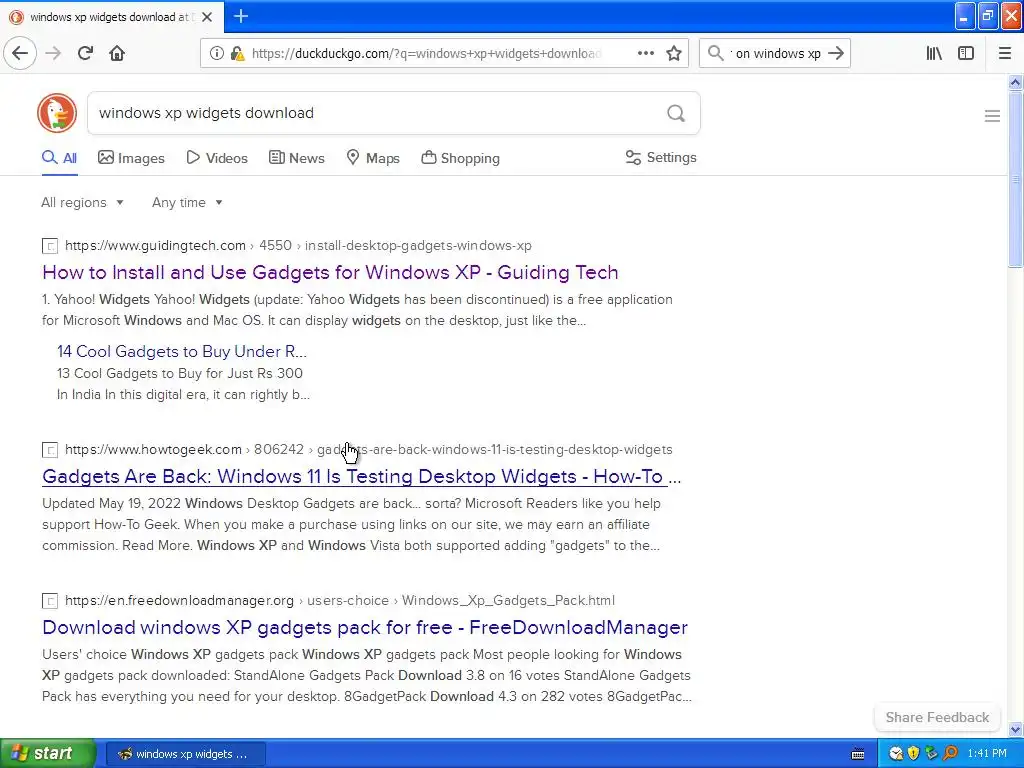This screenshot has height=768, width=1024.
Task: Open 14 Cool Gadgets to Buy sublink
Action: coord(182,351)
